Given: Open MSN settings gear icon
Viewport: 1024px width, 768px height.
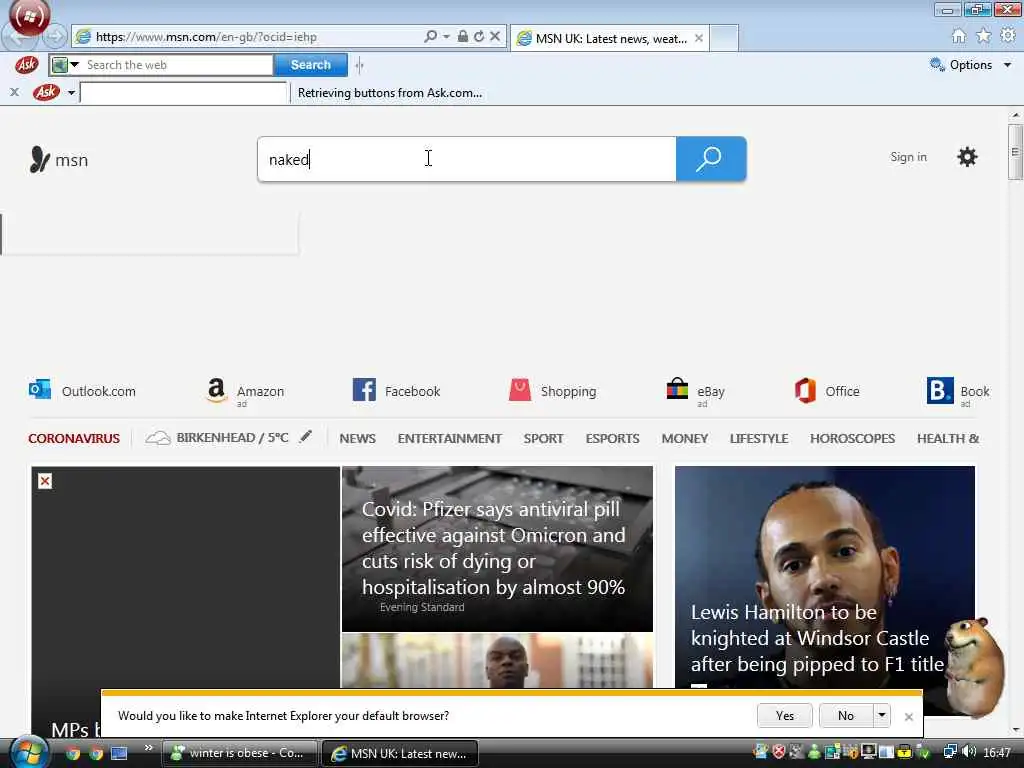Looking at the screenshot, I should coord(967,157).
